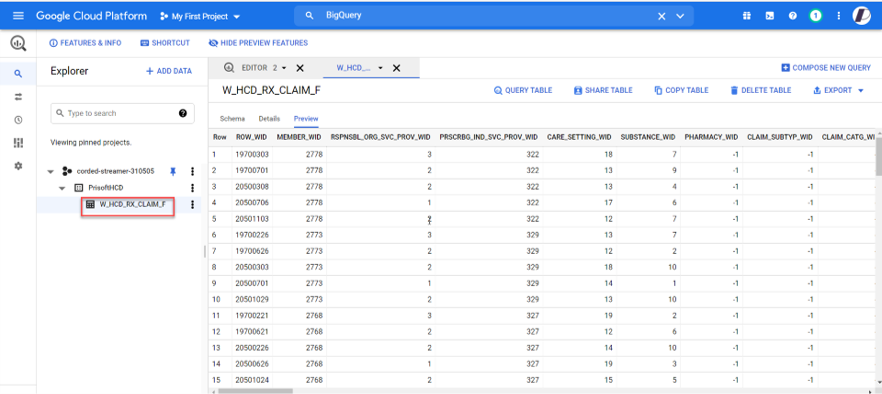This screenshot has height=394, width=882.
Task: Expand search options chevron in search bar
Action: pyautogui.click(x=680, y=16)
